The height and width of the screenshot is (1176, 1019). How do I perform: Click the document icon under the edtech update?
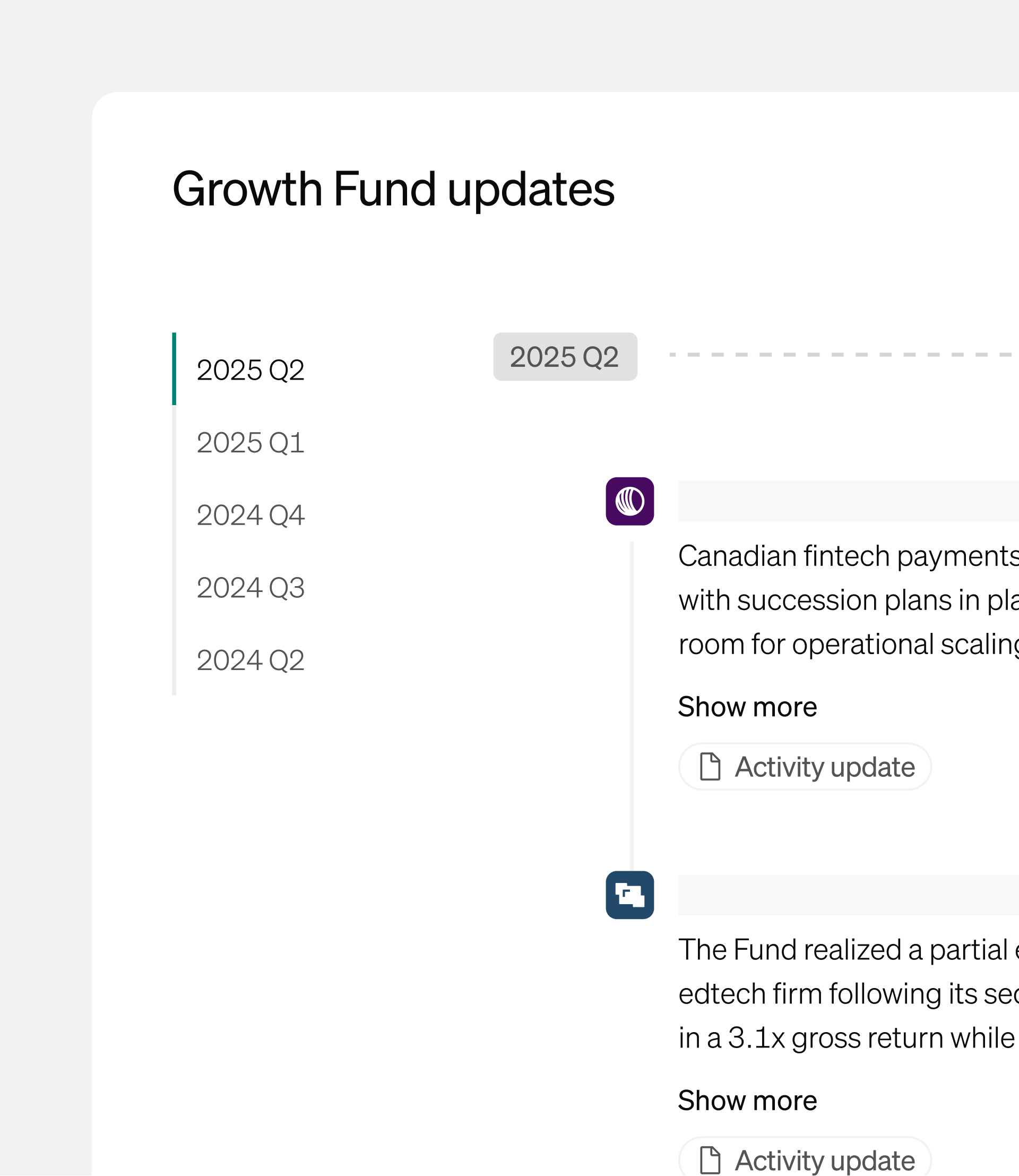pos(710,1160)
